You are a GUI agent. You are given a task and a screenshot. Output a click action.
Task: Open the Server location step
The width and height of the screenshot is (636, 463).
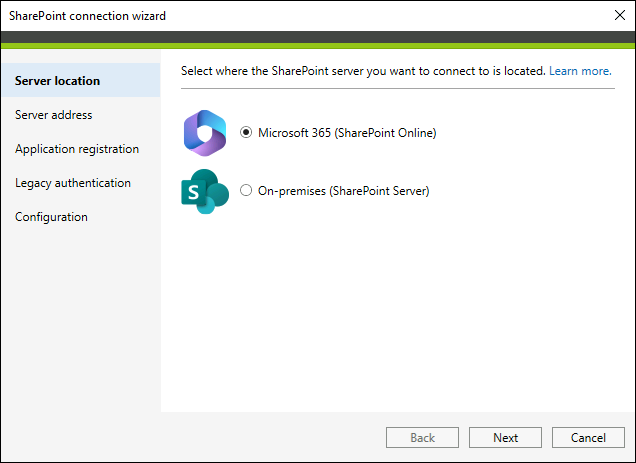[81, 80]
